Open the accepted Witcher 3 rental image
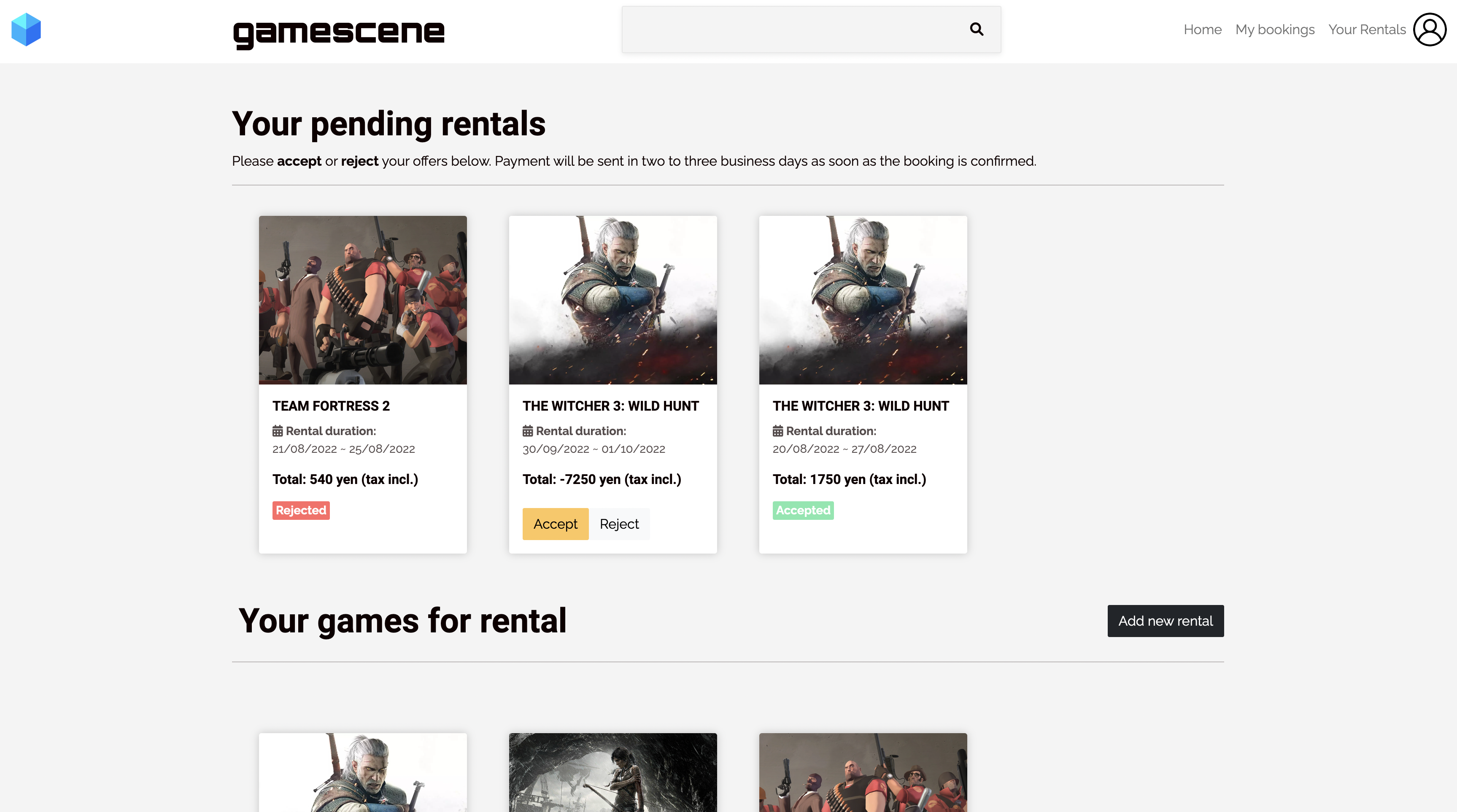The width and height of the screenshot is (1457, 812). pos(863,300)
